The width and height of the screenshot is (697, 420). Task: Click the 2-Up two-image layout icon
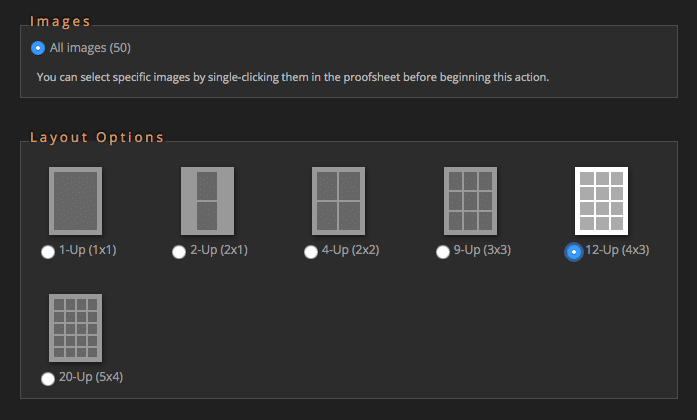[x=207, y=201]
